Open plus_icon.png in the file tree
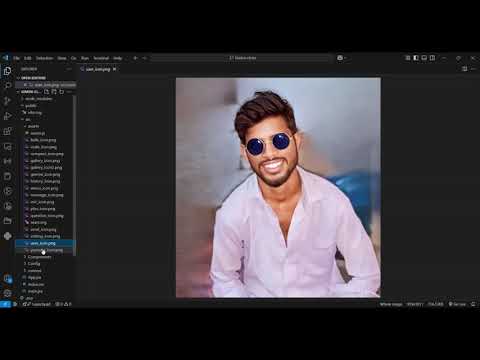This screenshot has width=480, height=360. coord(45,209)
